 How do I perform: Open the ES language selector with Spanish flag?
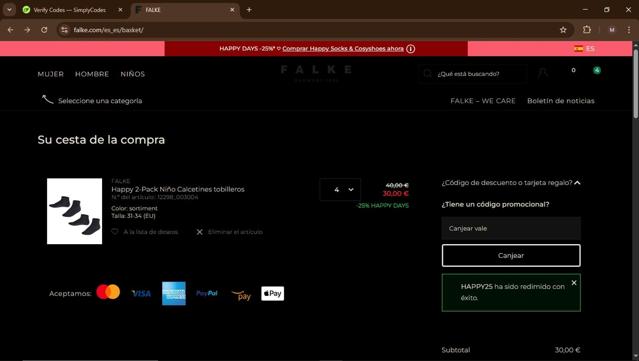tap(584, 48)
